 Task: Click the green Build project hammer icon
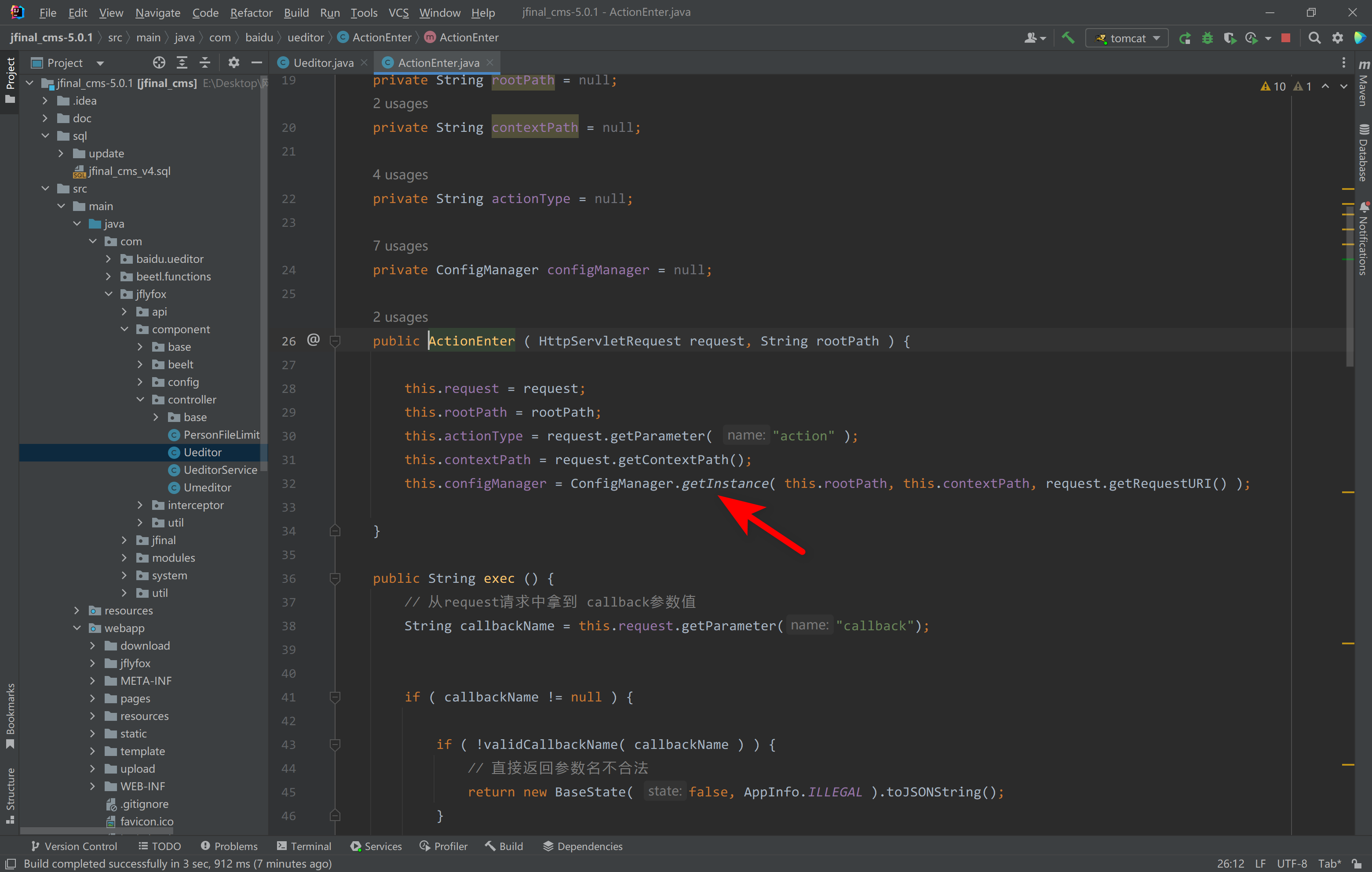click(x=1068, y=38)
